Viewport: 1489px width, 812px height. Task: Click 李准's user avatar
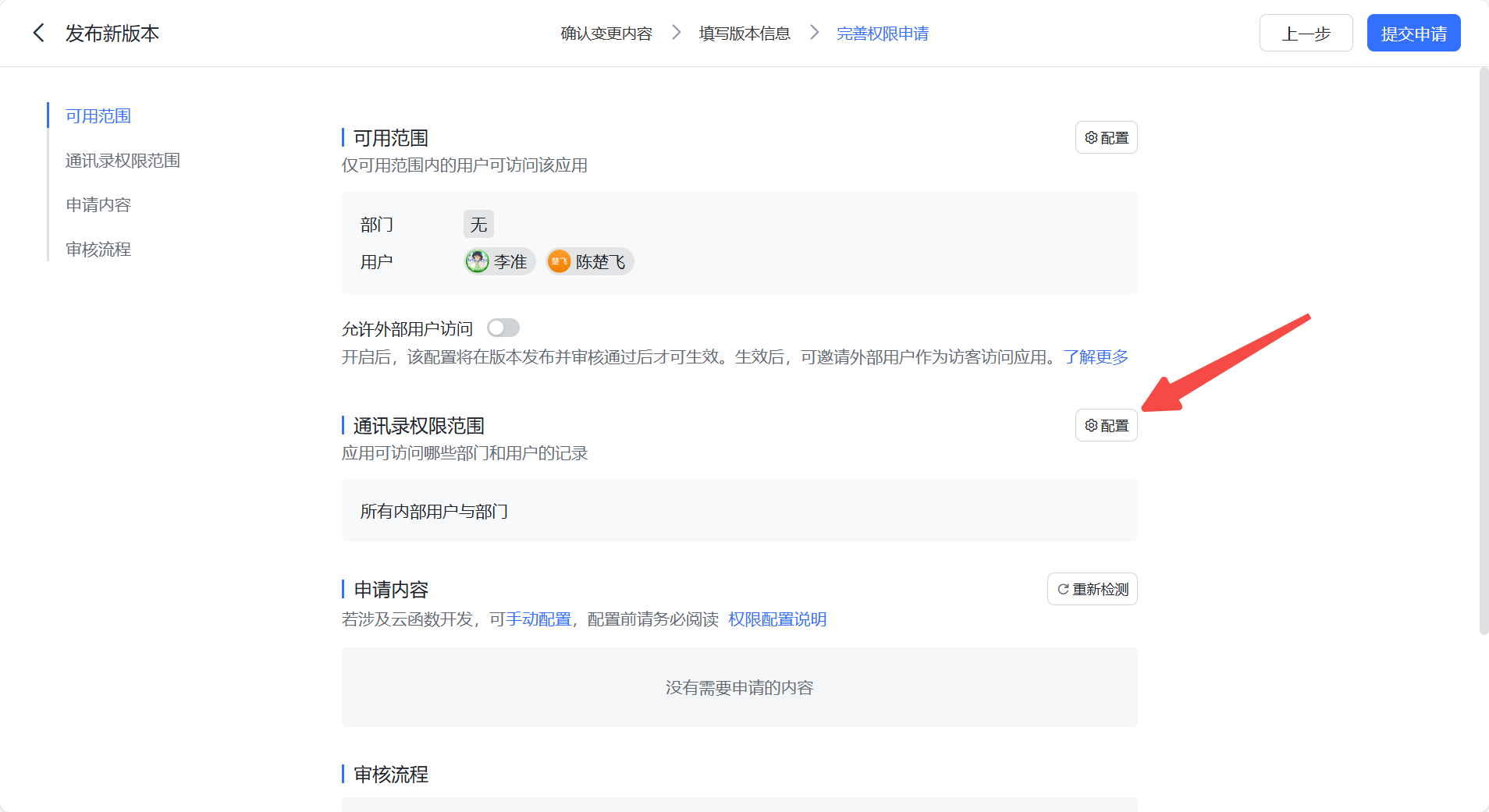tap(477, 261)
